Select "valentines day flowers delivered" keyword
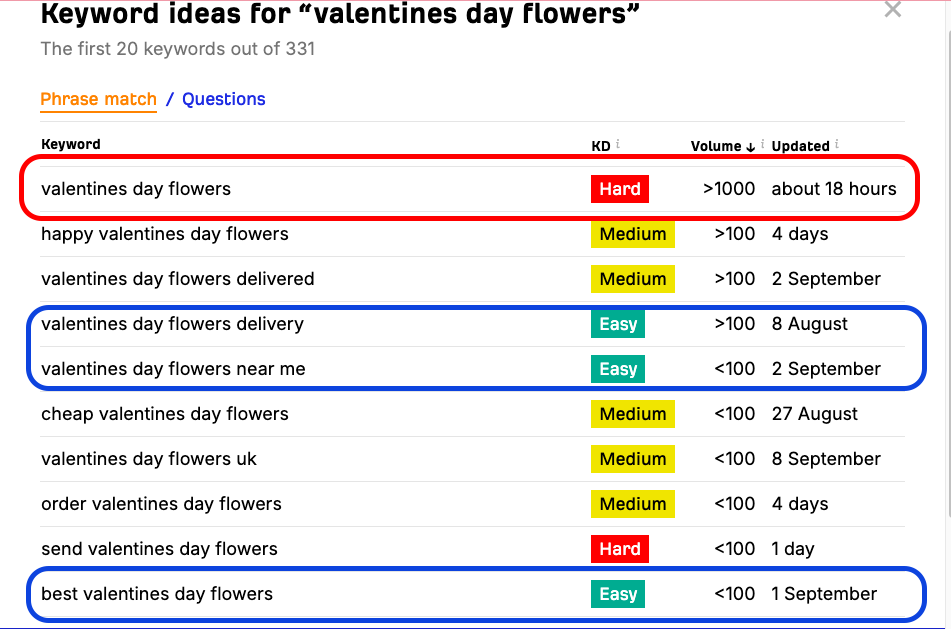951x629 pixels. 178,279
